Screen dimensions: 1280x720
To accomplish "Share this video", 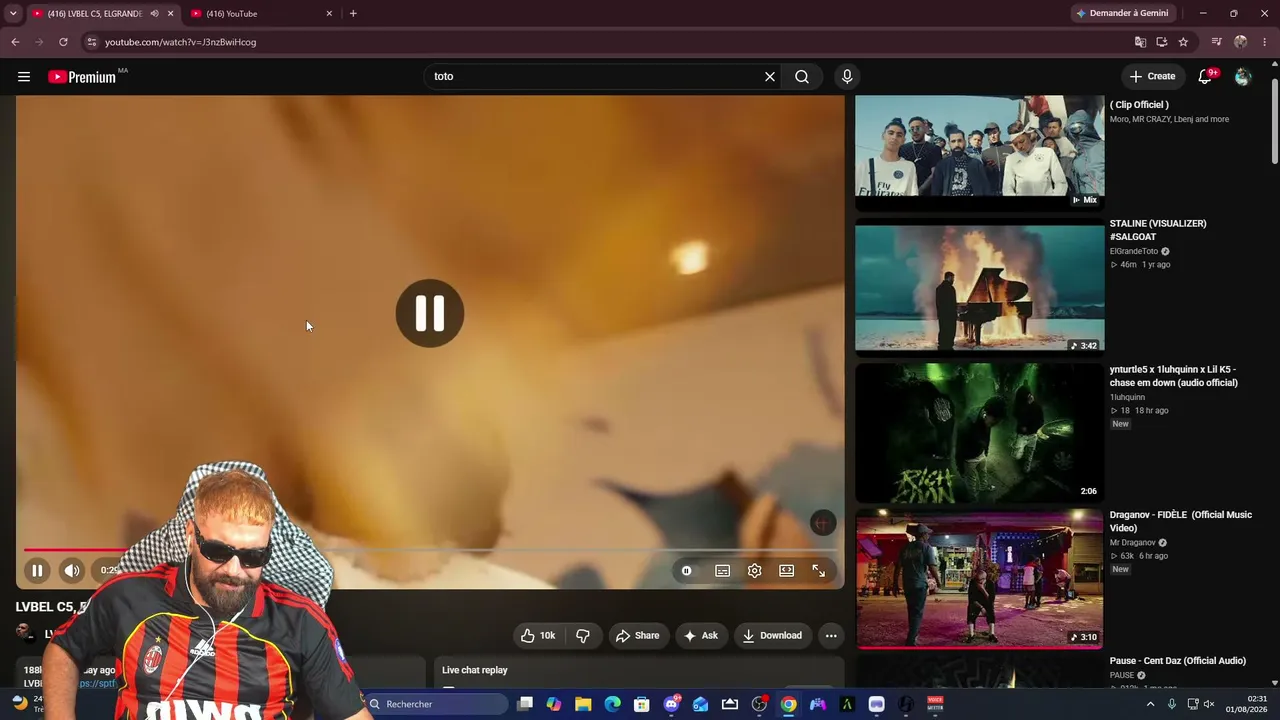I will tap(638, 636).
